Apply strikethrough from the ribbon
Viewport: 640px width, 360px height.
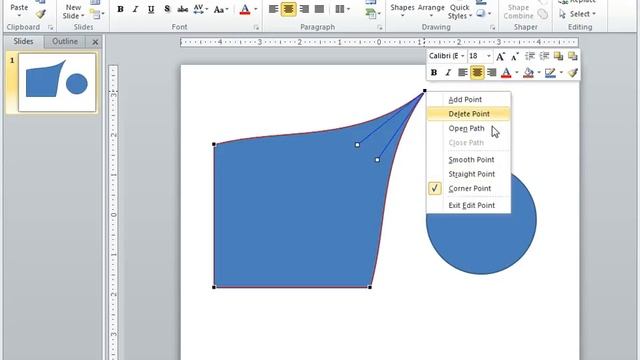[182, 9]
